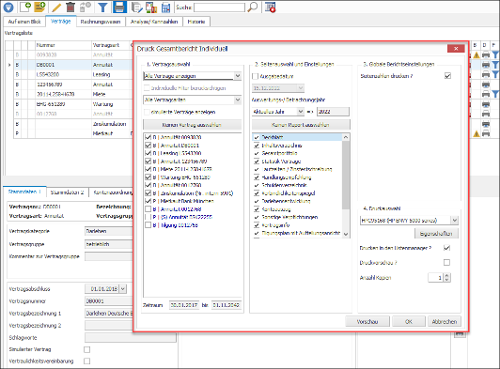
Task: Click the documents-with-pen toolbar icon
Action: (136, 7)
